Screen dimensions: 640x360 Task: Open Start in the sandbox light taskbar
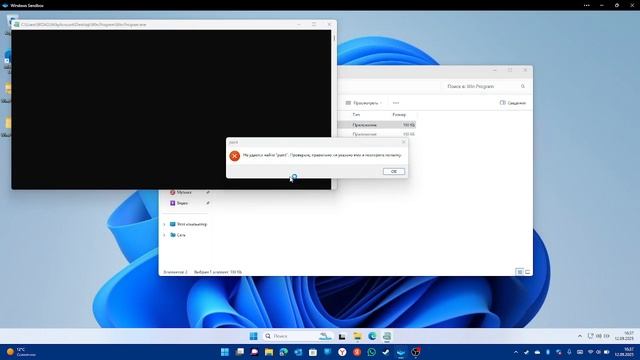[253, 336]
